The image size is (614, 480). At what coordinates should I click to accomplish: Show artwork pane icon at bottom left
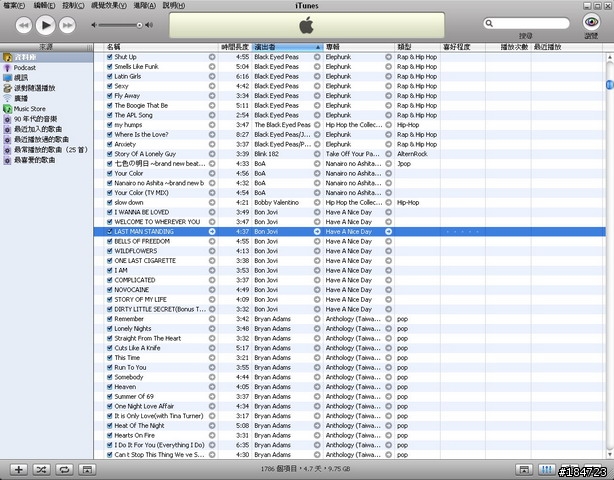point(87,469)
